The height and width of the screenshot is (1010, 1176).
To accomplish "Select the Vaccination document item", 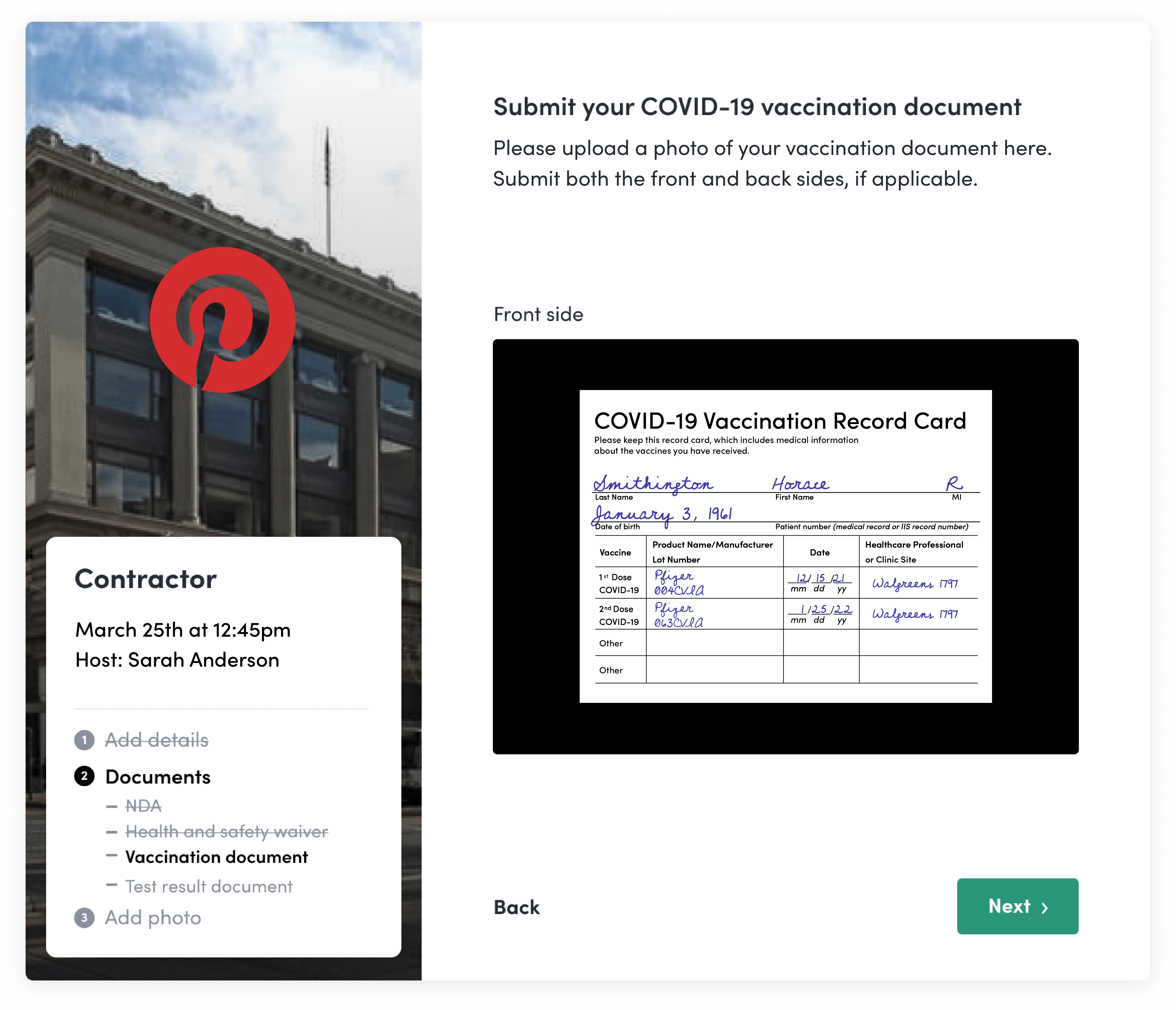I will click(x=216, y=857).
